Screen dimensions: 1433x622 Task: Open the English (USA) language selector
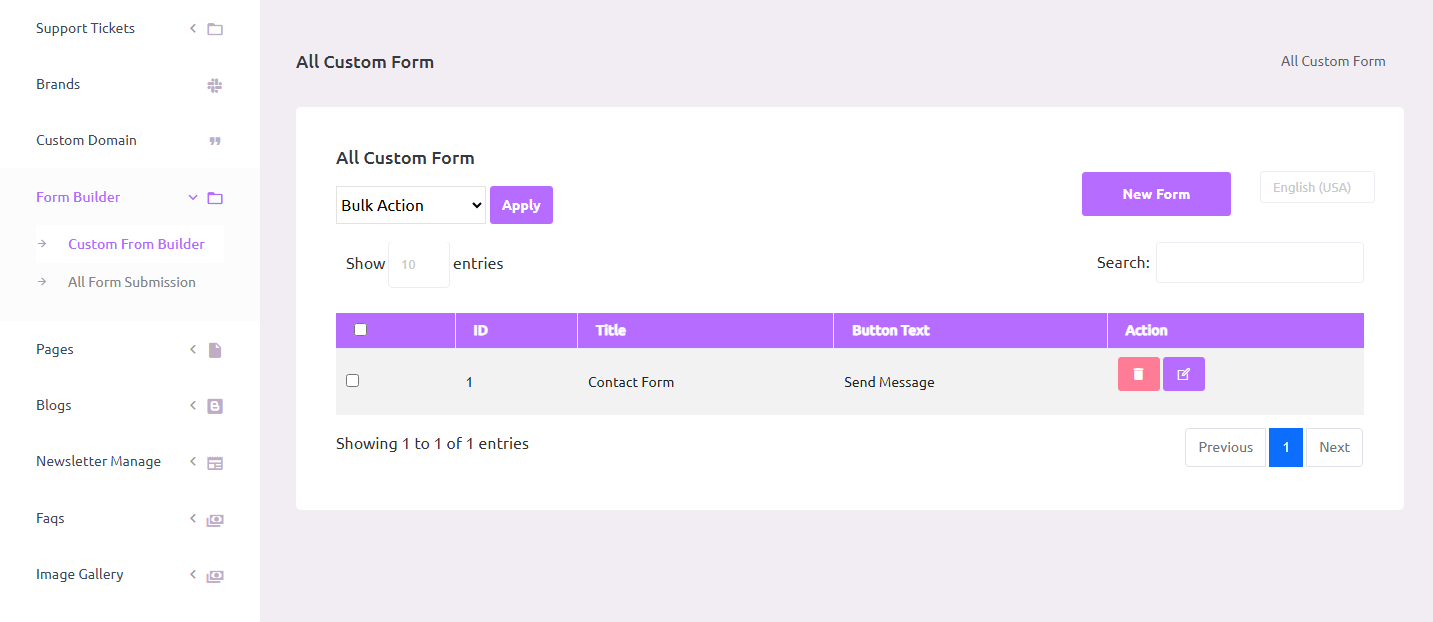pyautogui.click(x=1316, y=187)
